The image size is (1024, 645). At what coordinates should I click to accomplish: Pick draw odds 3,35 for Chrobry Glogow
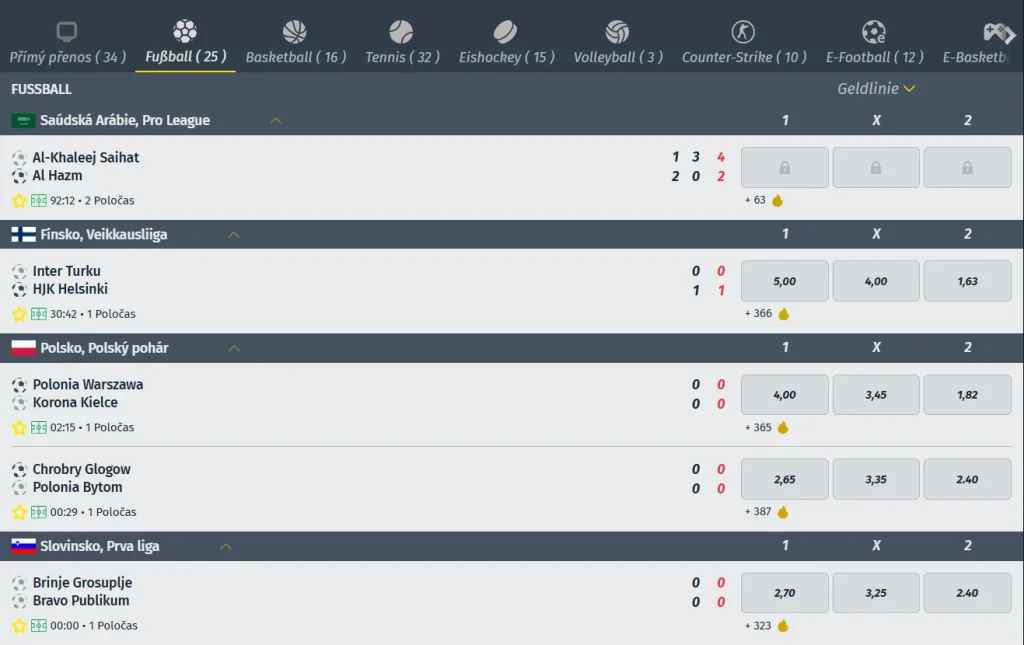876,479
